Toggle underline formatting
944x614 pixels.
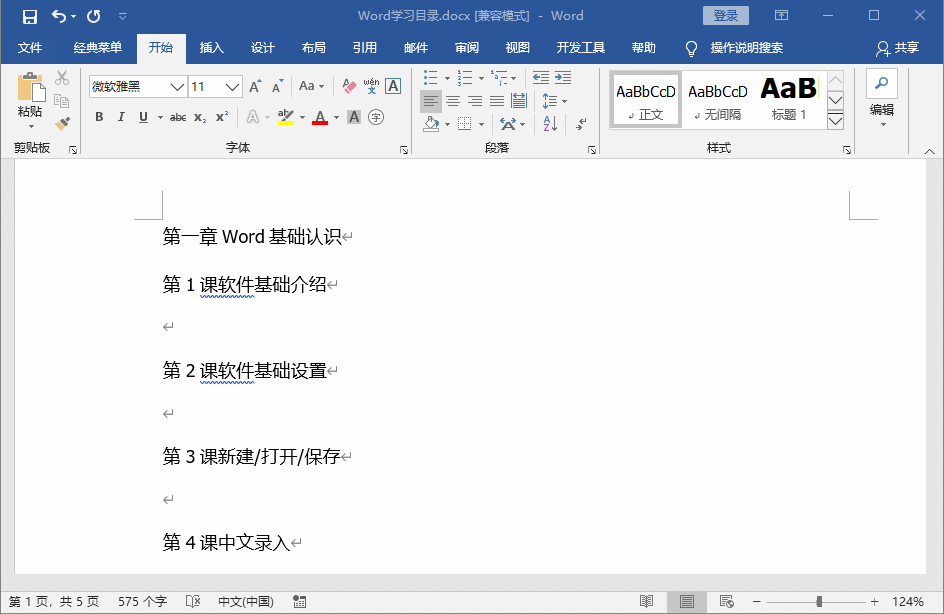coord(143,117)
